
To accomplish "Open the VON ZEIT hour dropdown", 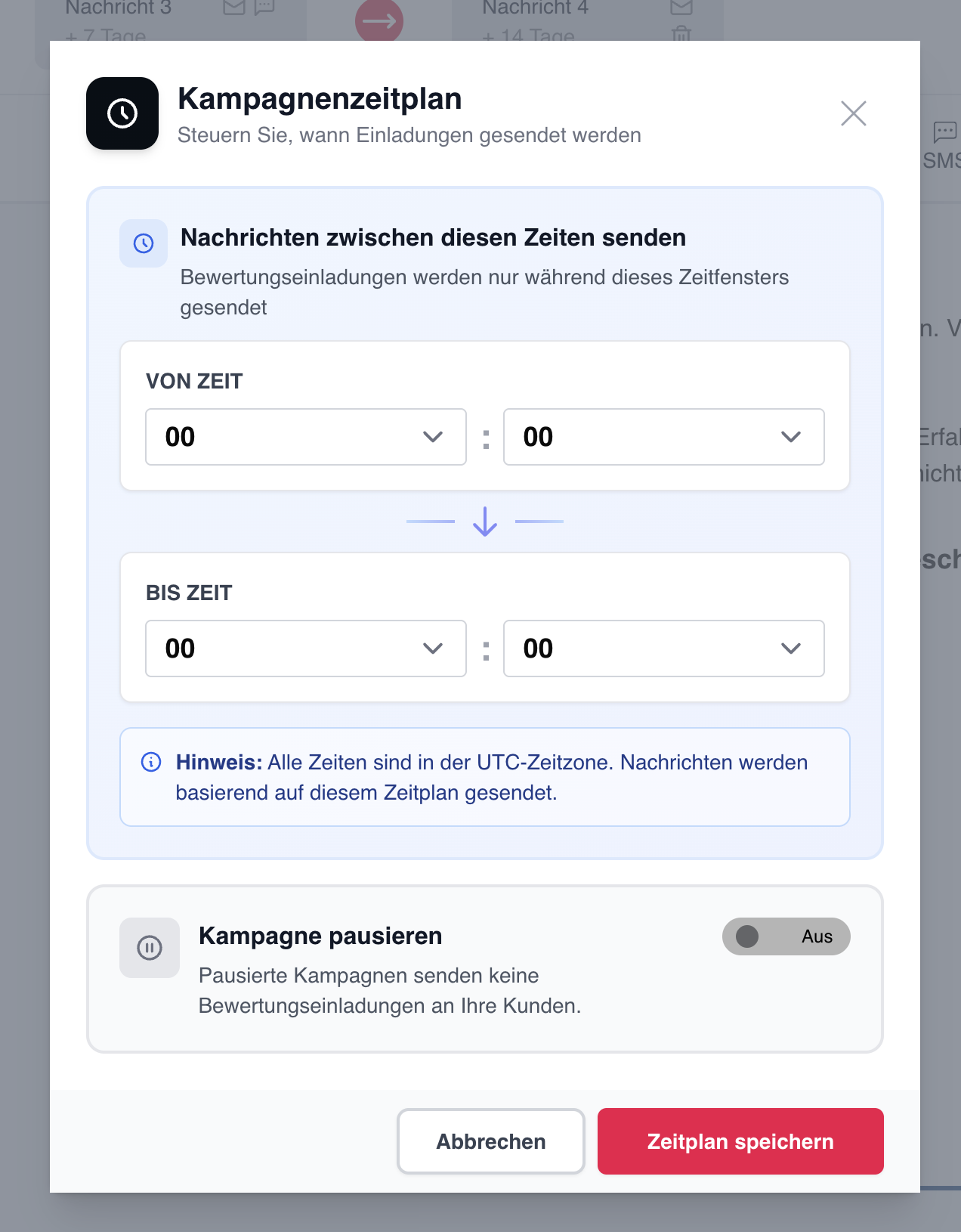I will pyautogui.click(x=305, y=437).
